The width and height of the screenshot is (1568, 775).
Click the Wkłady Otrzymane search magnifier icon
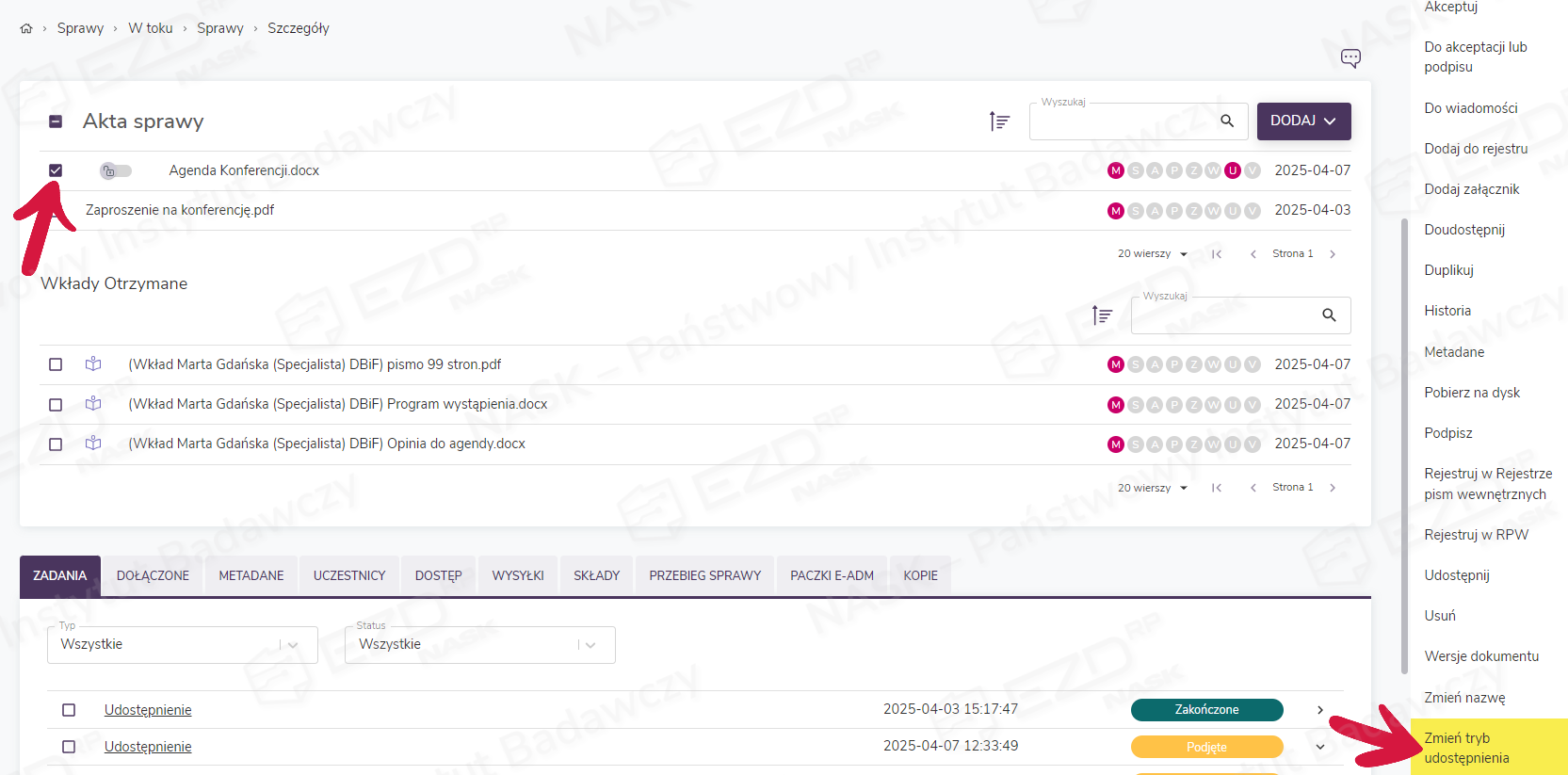[x=1329, y=315]
